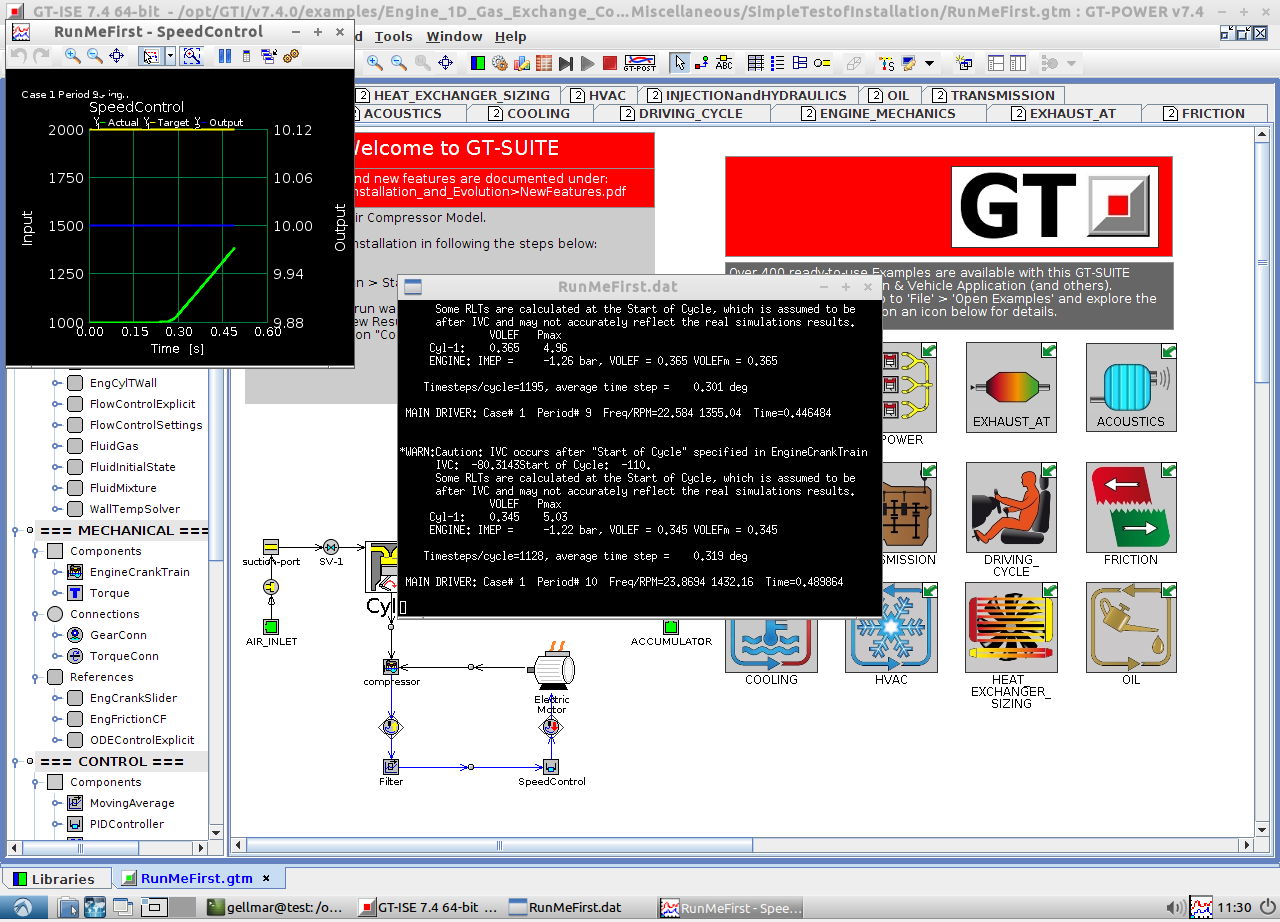Expand the FluidMixture tree node
Viewport: 1280px width, 922px height.
(x=55, y=488)
